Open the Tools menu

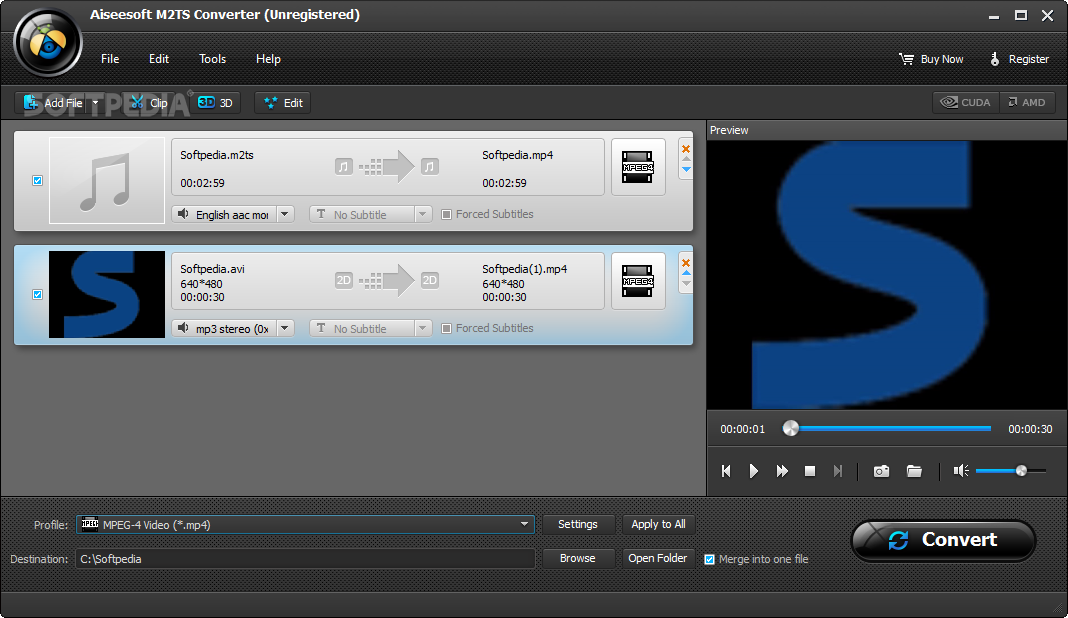tap(213, 59)
